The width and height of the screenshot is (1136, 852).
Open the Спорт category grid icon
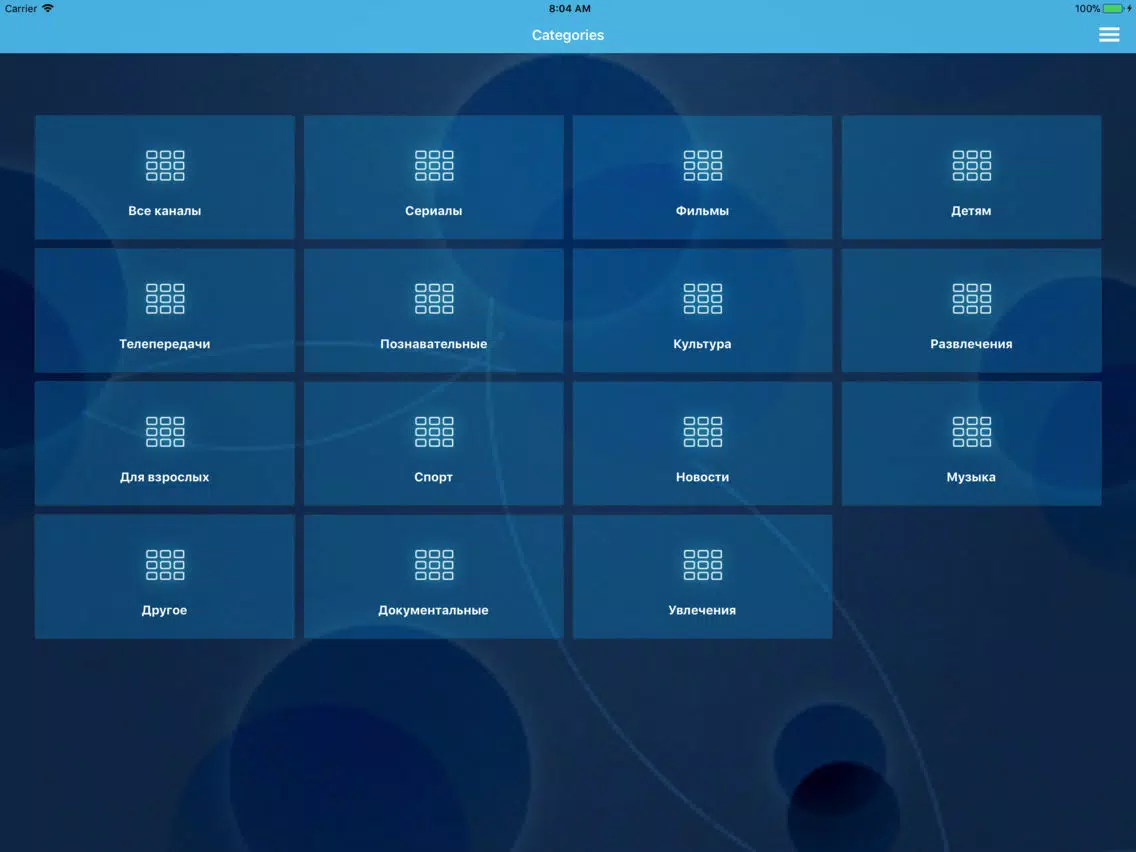click(x=434, y=432)
